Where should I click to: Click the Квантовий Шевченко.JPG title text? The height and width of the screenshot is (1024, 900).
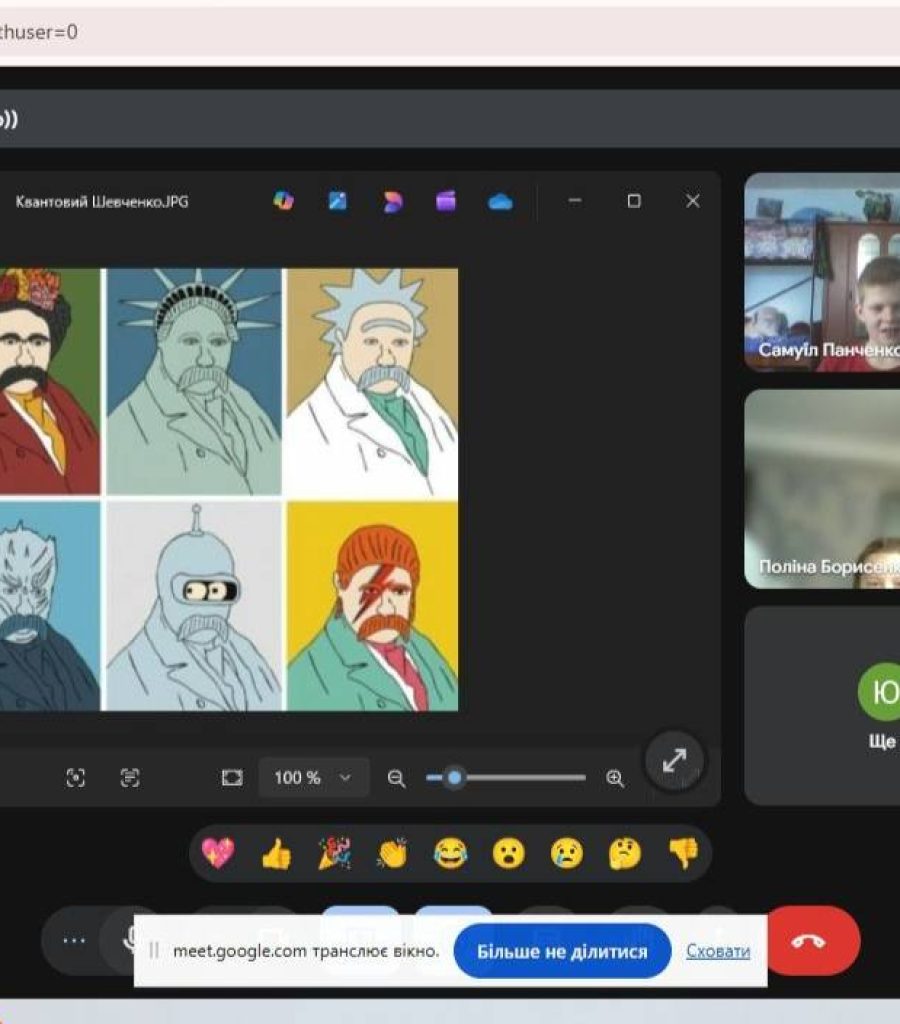click(x=102, y=202)
